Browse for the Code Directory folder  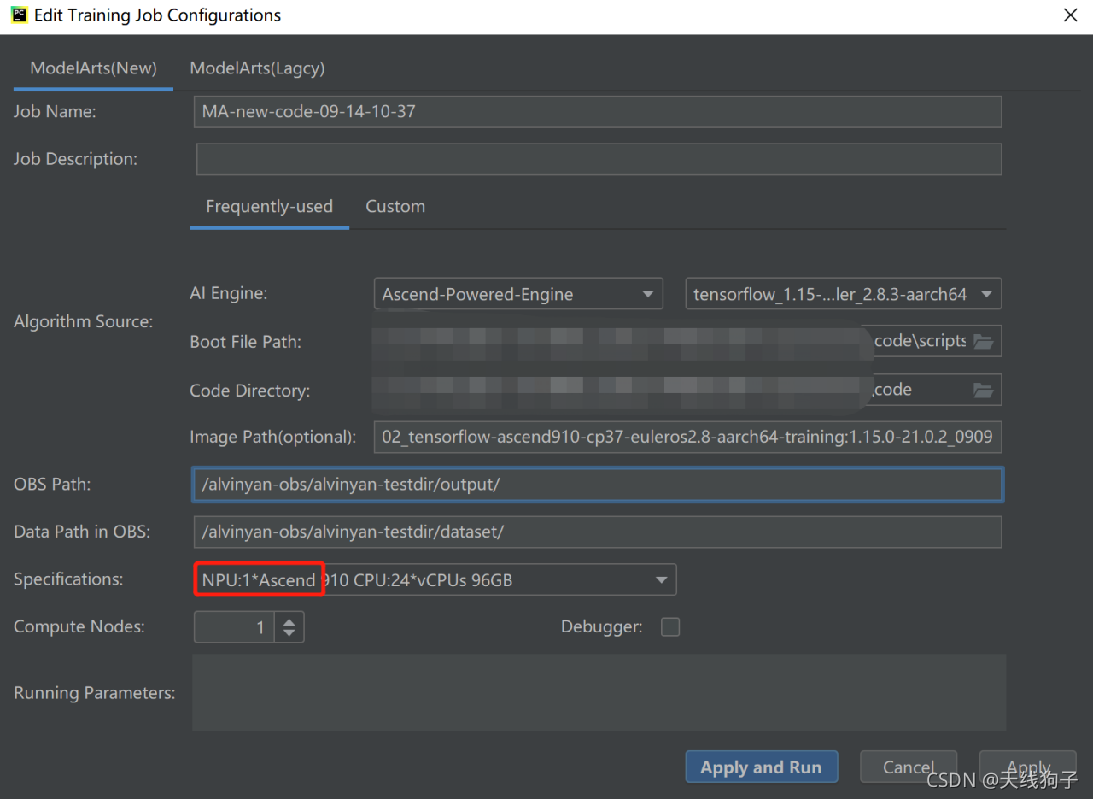[x=983, y=390]
